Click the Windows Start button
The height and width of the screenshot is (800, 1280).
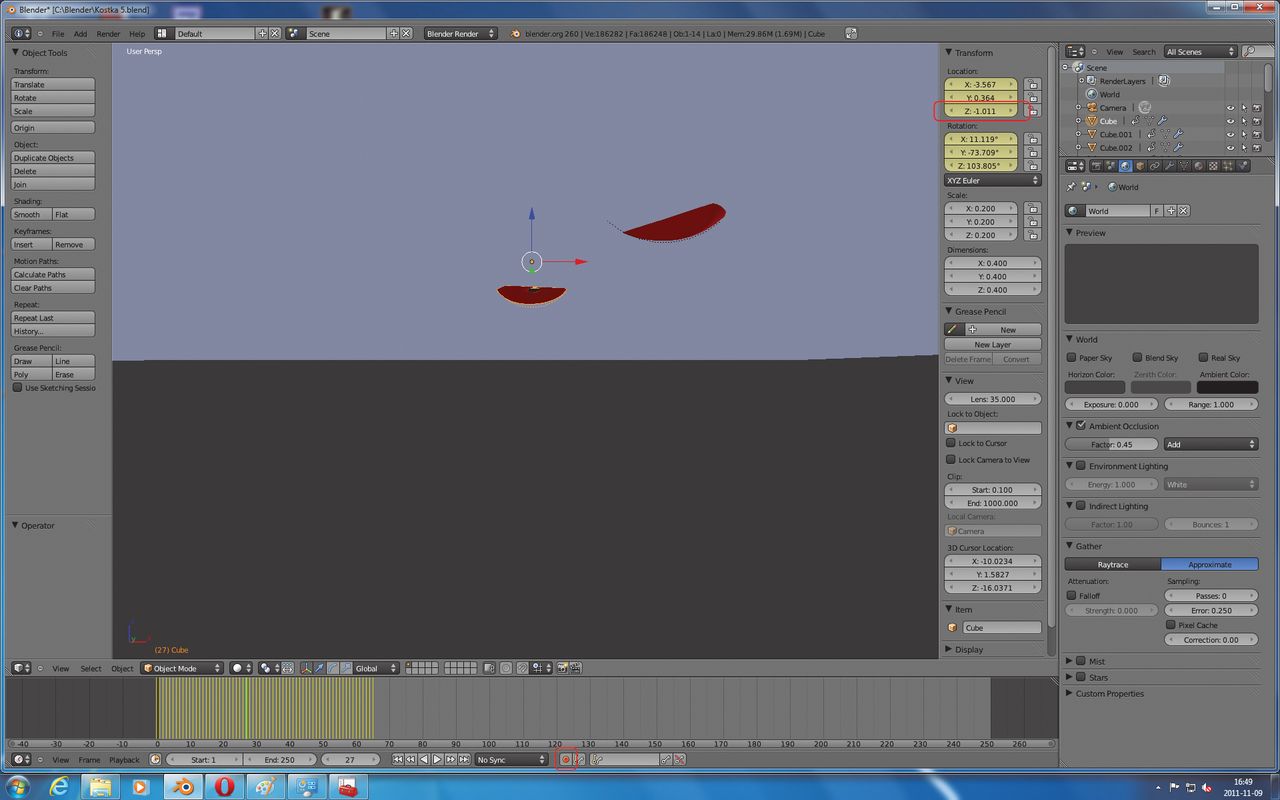pos(17,786)
